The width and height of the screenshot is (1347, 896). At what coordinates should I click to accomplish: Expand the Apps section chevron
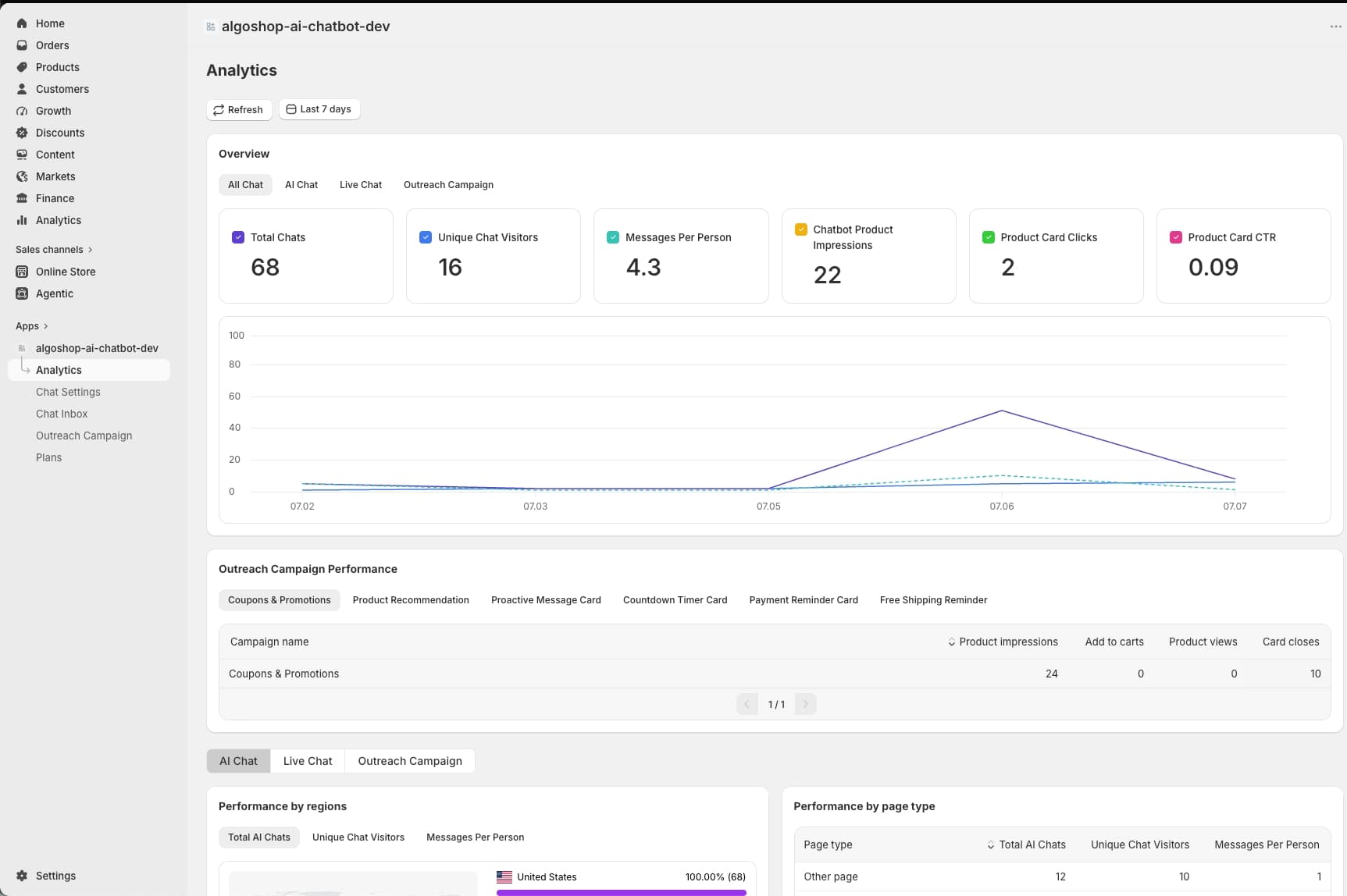[x=46, y=326]
